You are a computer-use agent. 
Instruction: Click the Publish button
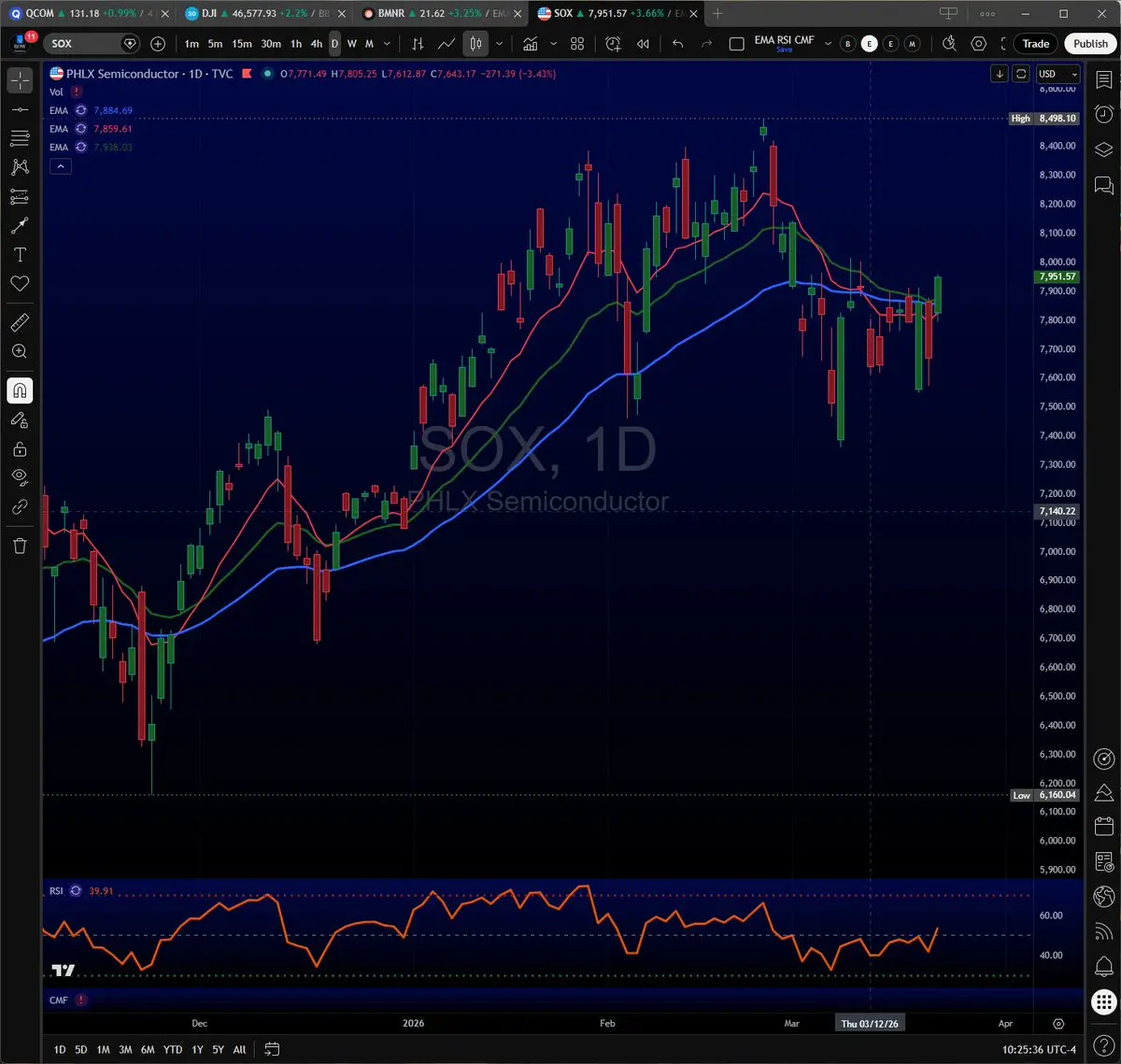(x=1090, y=44)
